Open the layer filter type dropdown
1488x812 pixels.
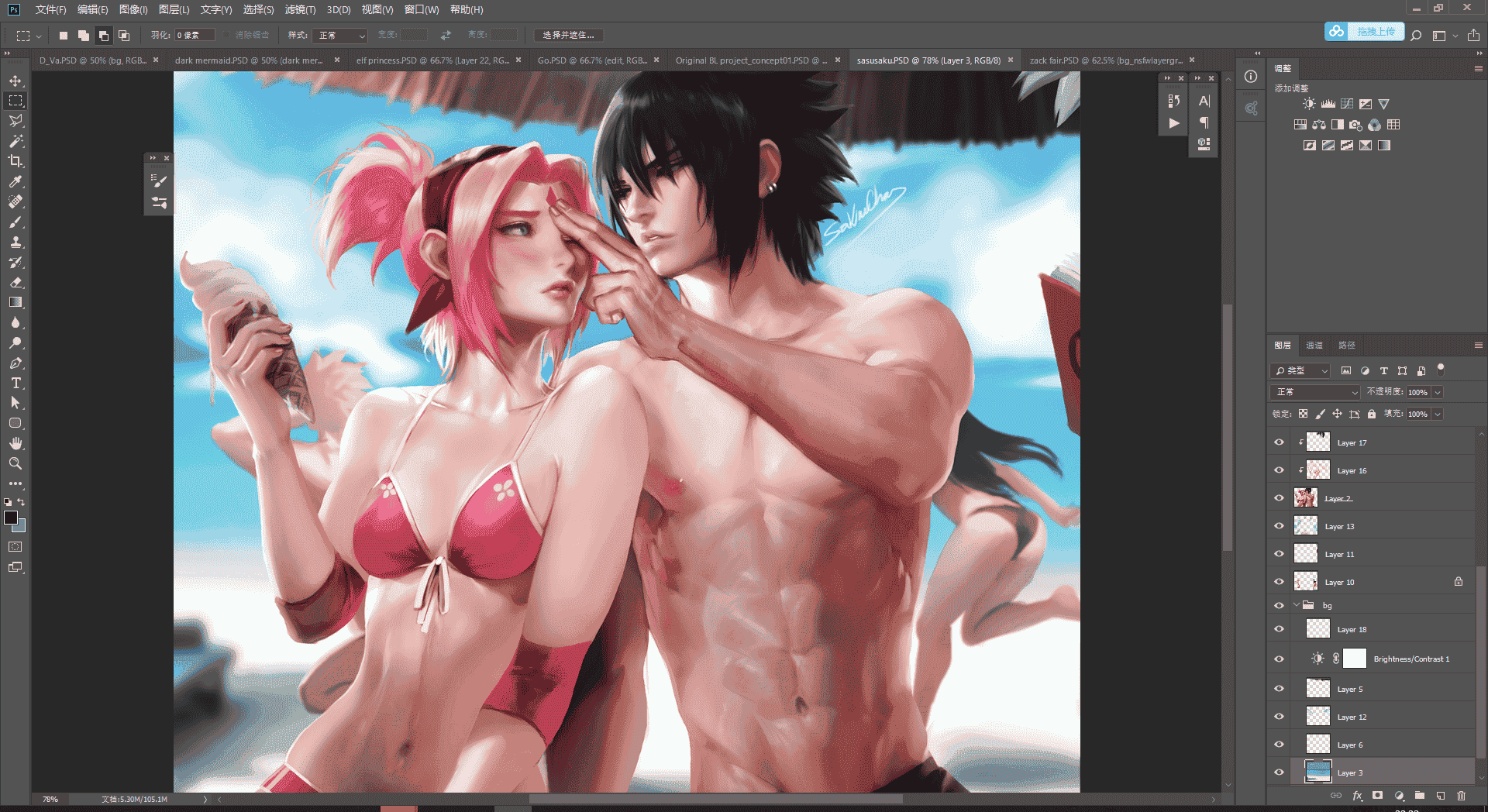[x=1300, y=371]
